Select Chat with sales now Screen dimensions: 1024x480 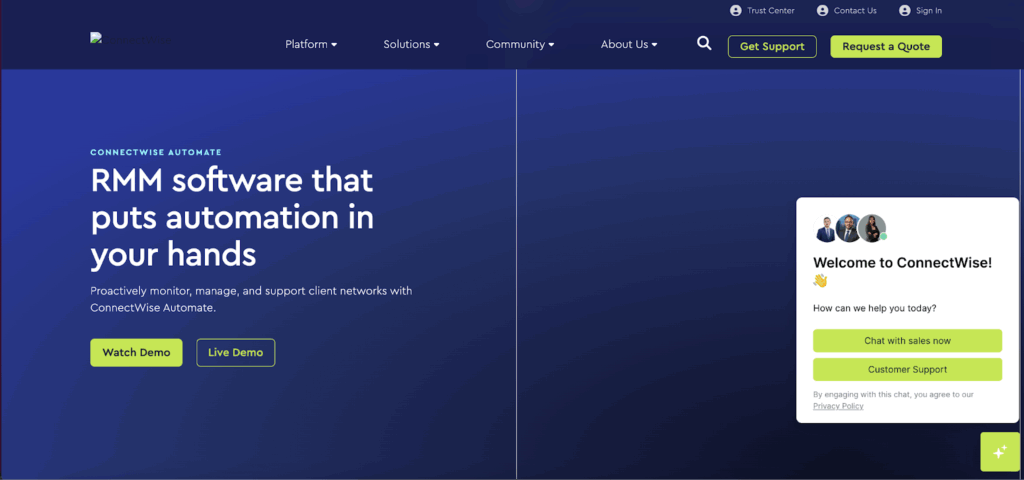(x=907, y=341)
